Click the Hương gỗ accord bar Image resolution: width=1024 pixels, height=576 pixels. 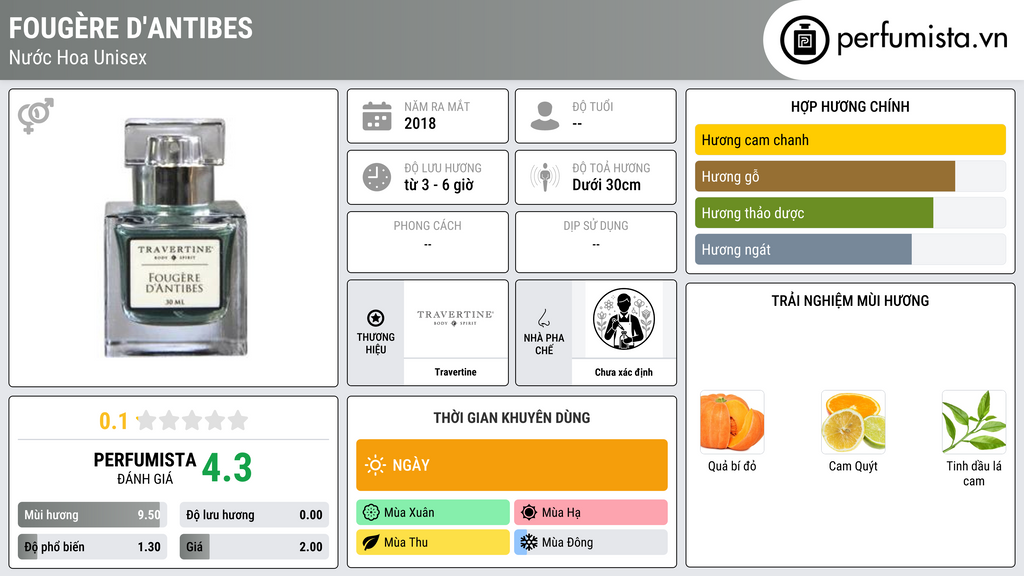tap(850, 176)
